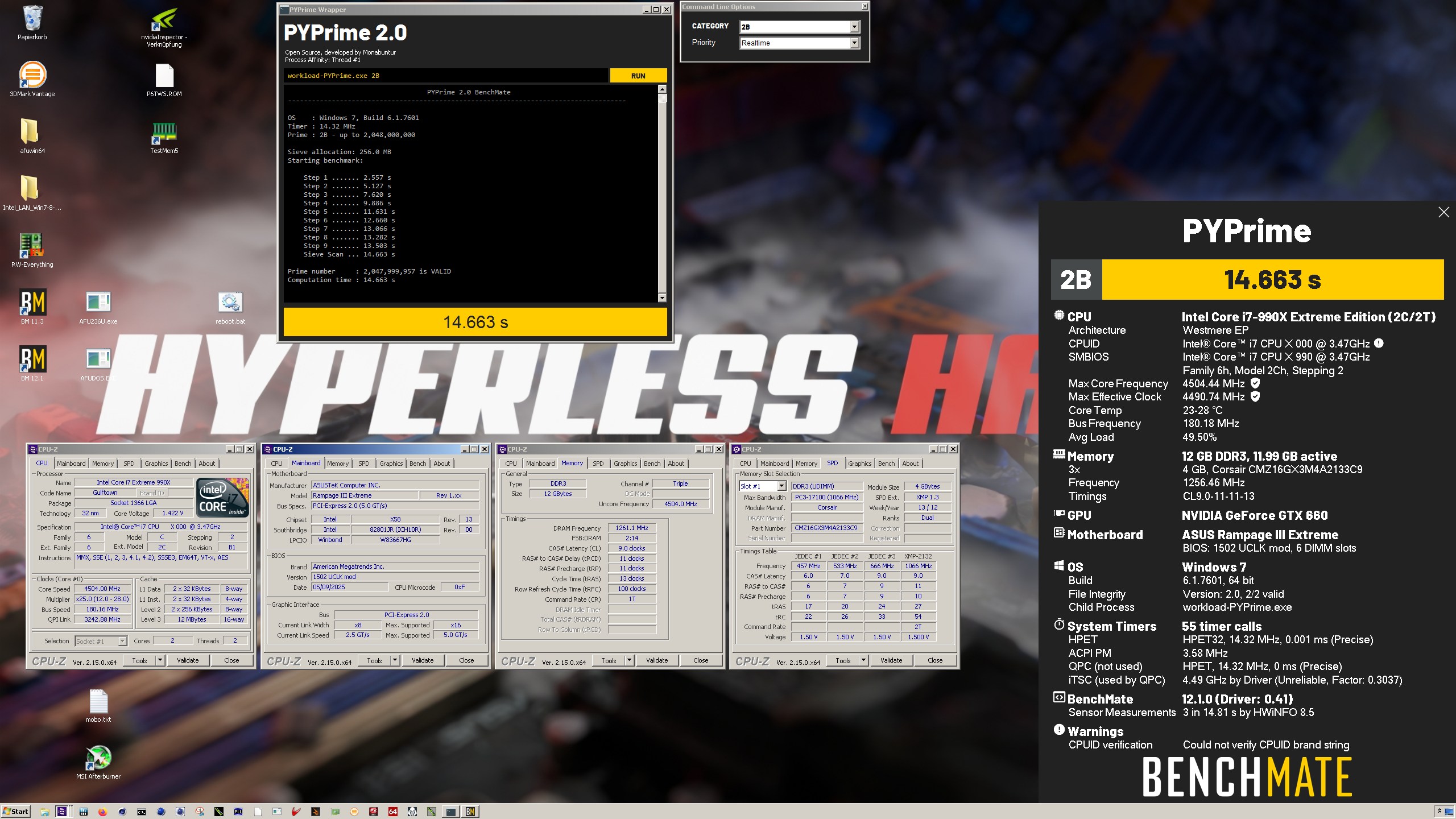Expand the Tools arrow in the CPU-Z Memory window
The image size is (1456, 819).
tap(629, 660)
